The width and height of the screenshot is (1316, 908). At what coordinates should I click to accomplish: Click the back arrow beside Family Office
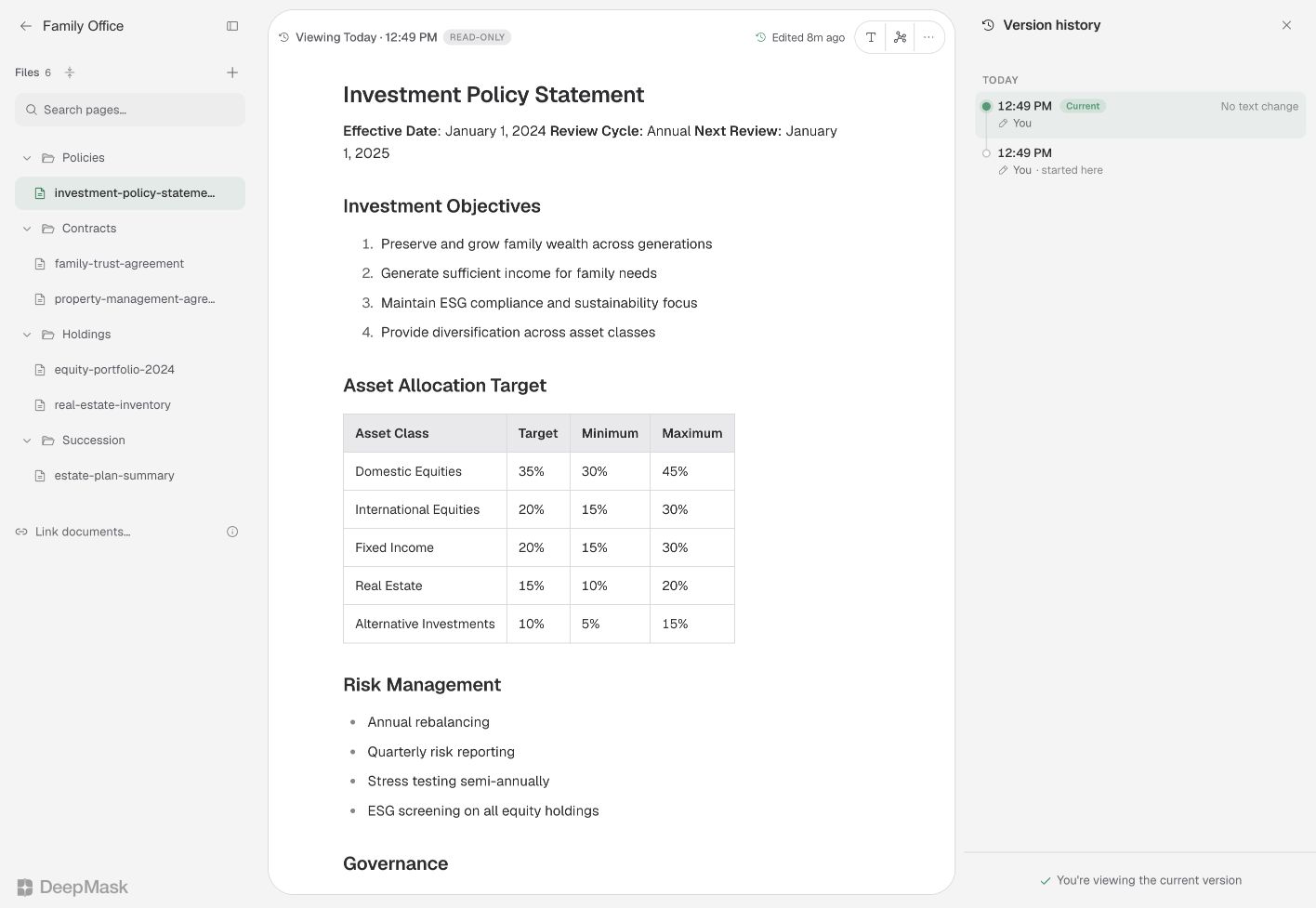(25, 26)
